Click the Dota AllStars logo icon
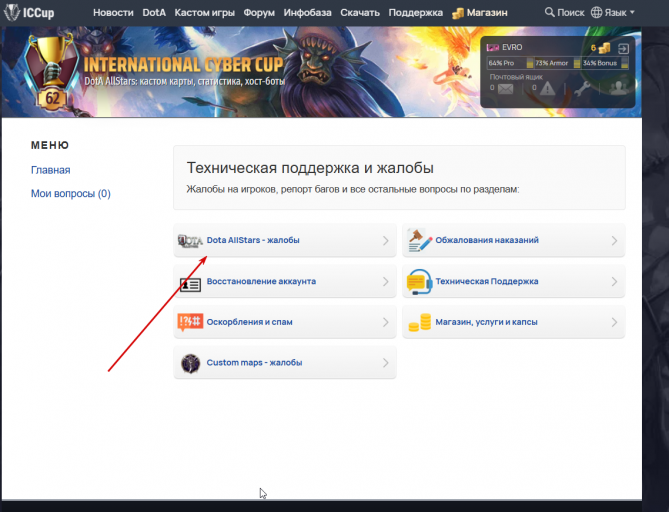 190,241
